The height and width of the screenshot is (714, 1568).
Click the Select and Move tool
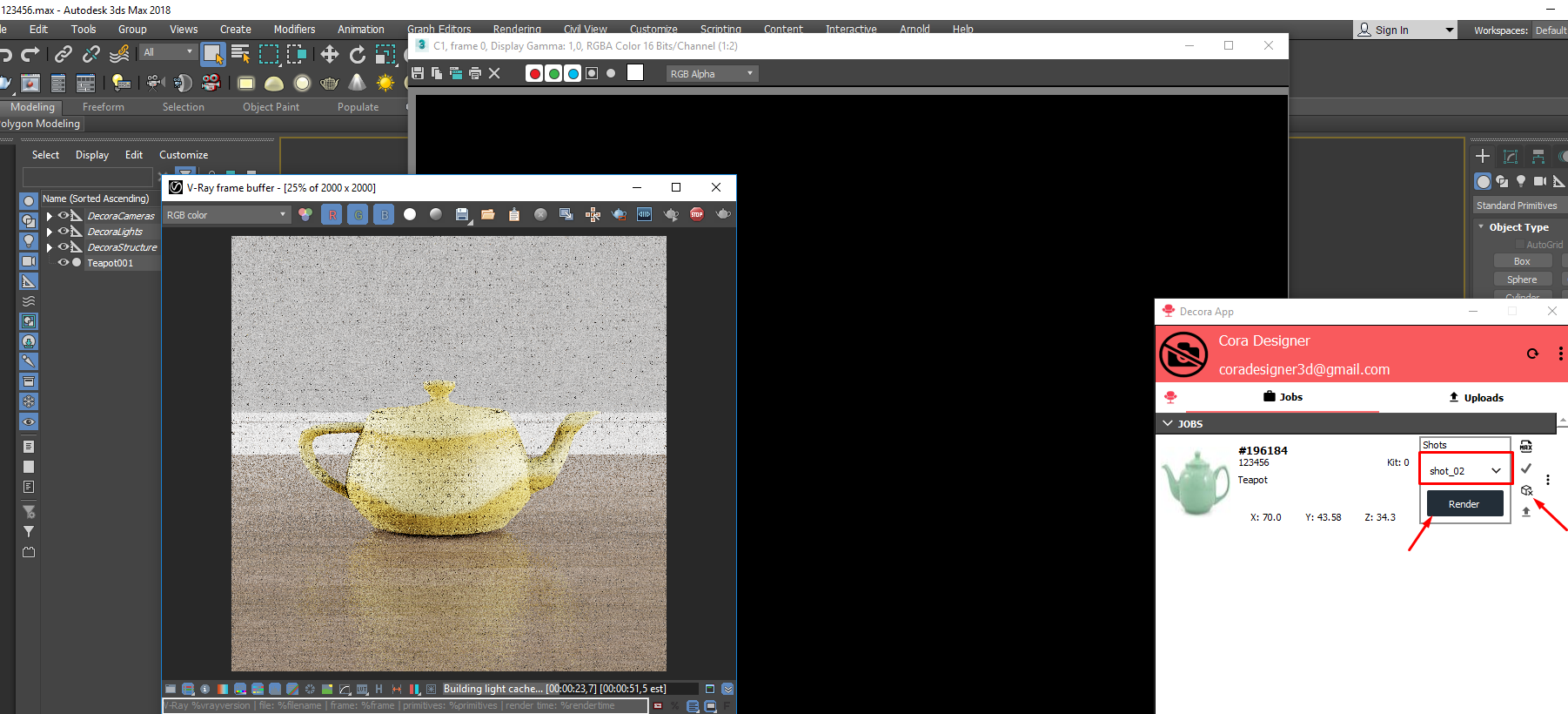tap(330, 55)
